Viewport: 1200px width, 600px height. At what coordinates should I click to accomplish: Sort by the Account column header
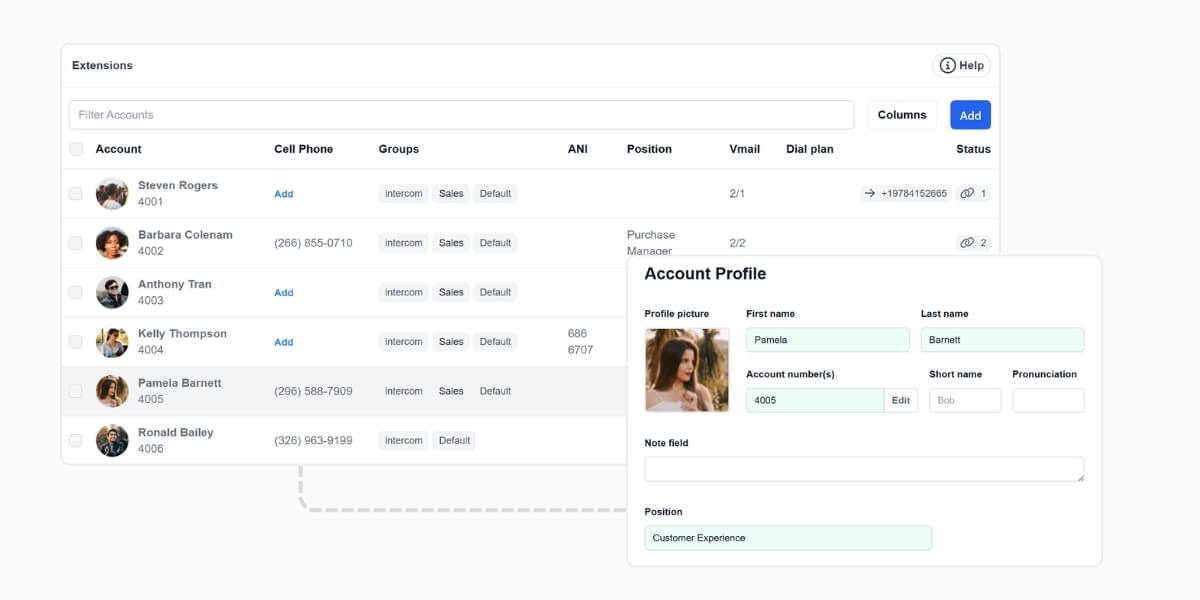(x=119, y=149)
